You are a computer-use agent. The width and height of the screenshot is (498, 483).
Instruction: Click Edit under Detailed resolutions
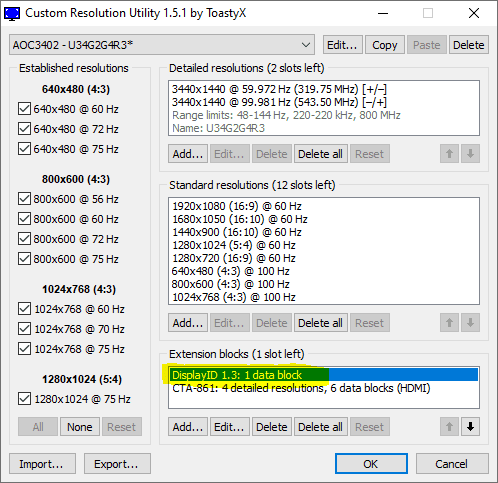click(230, 154)
